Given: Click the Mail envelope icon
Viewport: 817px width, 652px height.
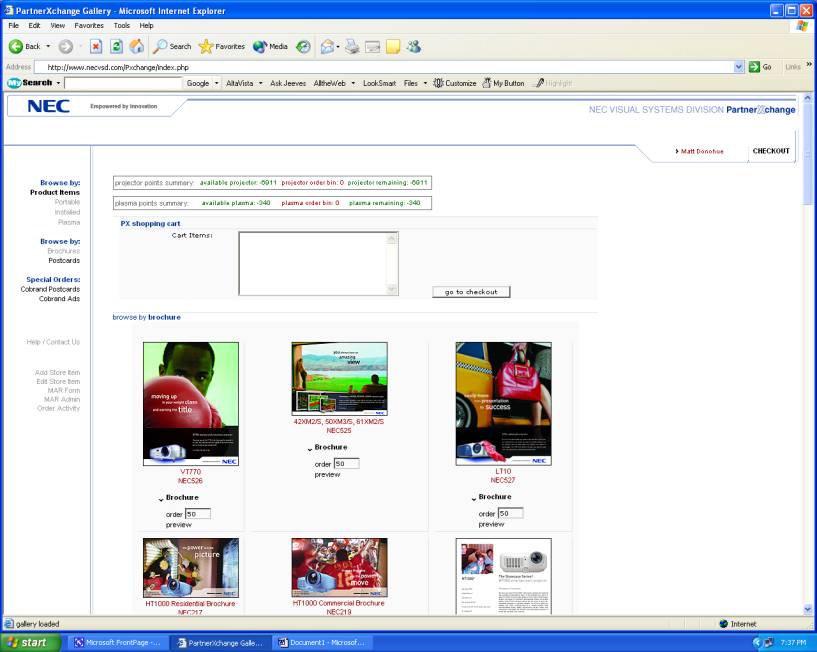Looking at the screenshot, I should [327, 46].
